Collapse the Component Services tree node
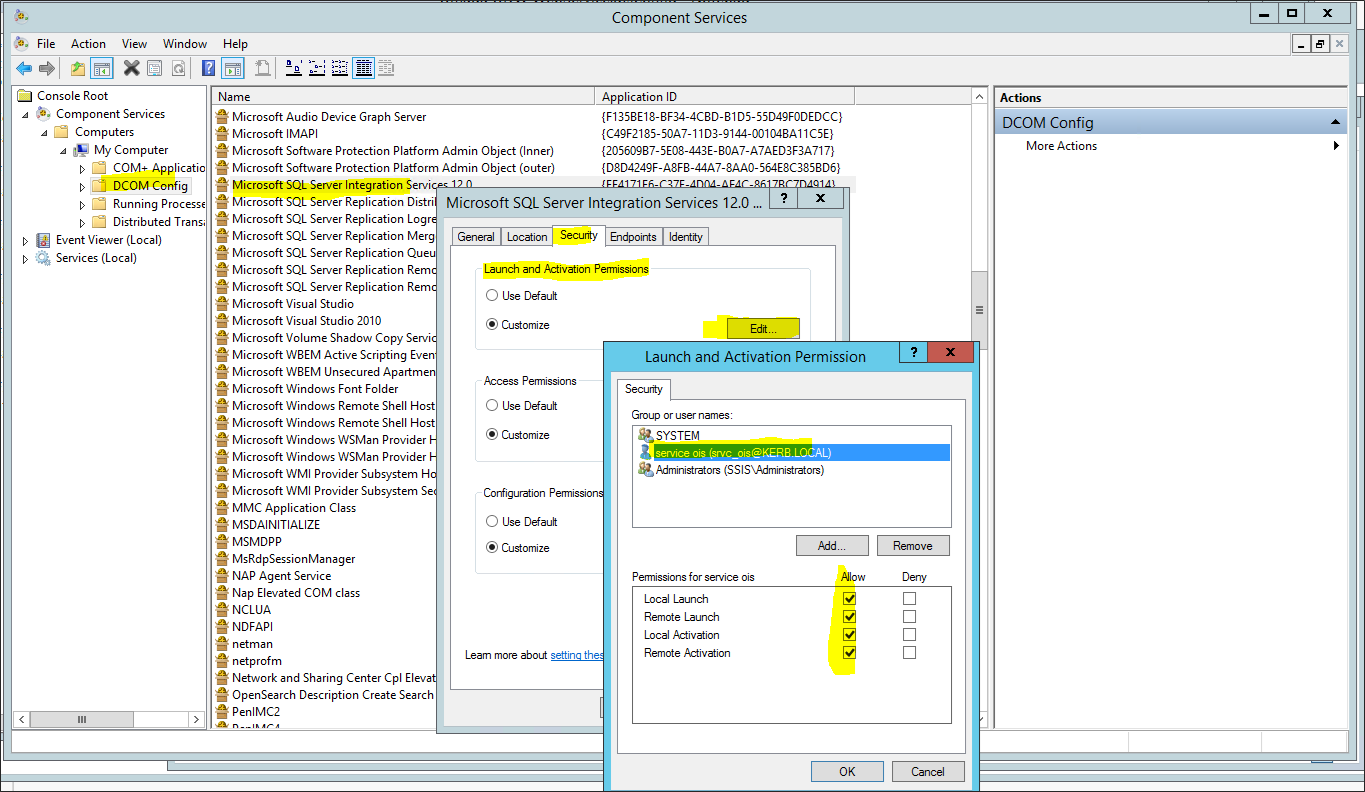This screenshot has width=1365, height=792. pos(26,114)
